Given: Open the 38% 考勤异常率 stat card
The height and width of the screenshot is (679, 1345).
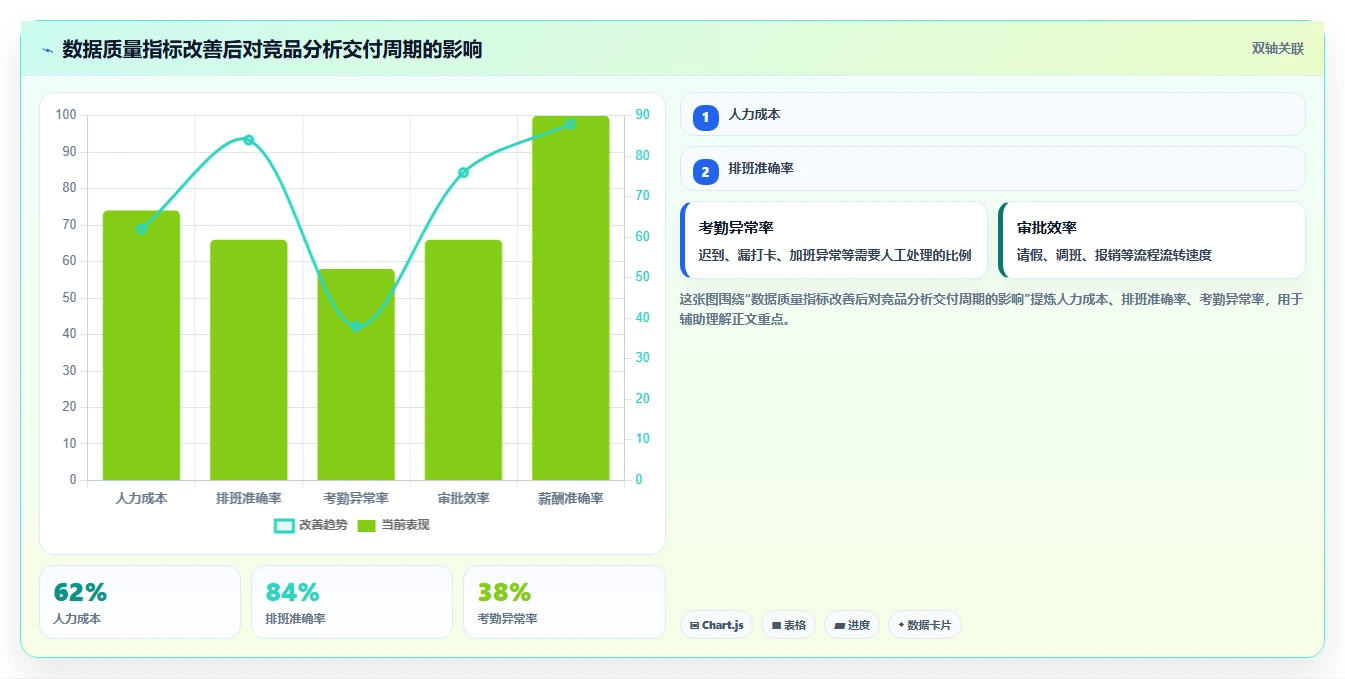Looking at the screenshot, I should pyautogui.click(x=564, y=602).
